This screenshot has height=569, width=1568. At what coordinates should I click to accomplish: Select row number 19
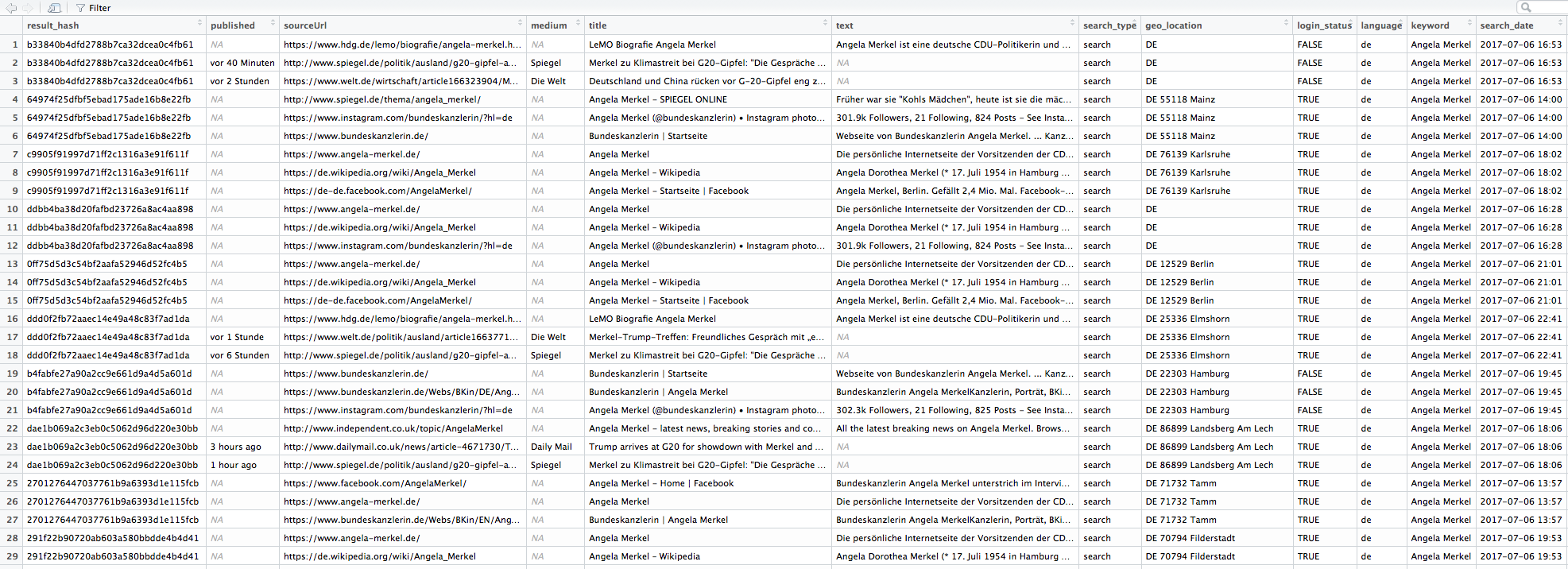12,374
